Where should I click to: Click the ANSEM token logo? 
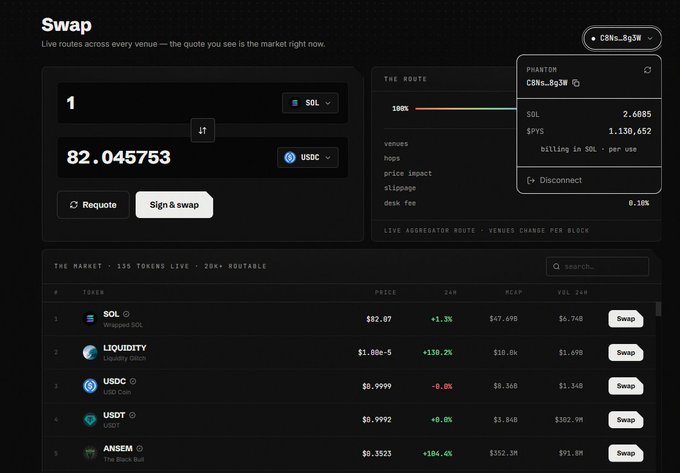[90, 453]
